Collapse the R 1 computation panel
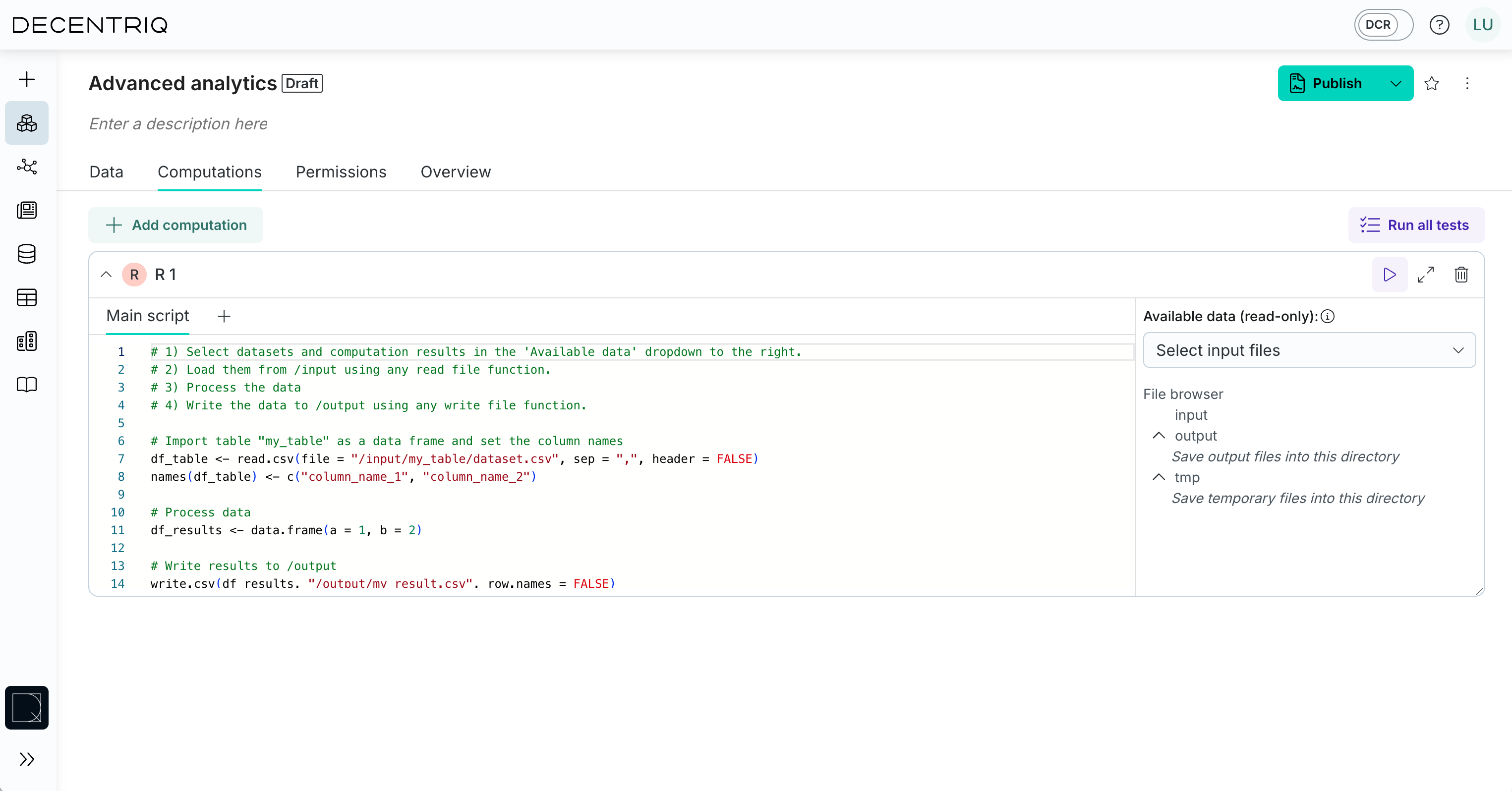 pos(106,274)
